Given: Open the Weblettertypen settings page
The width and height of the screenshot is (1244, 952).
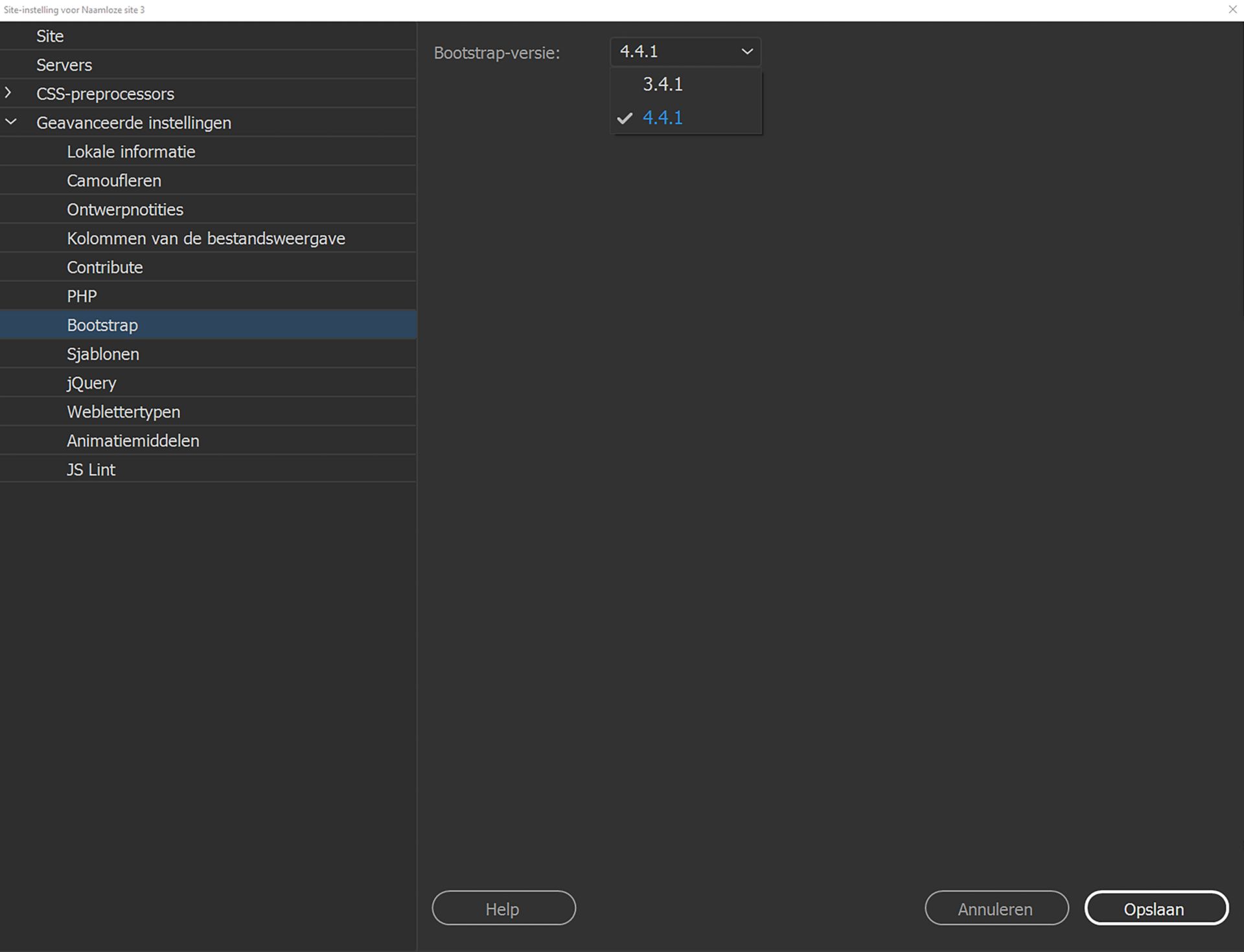Looking at the screenshot, I should 123,411.
